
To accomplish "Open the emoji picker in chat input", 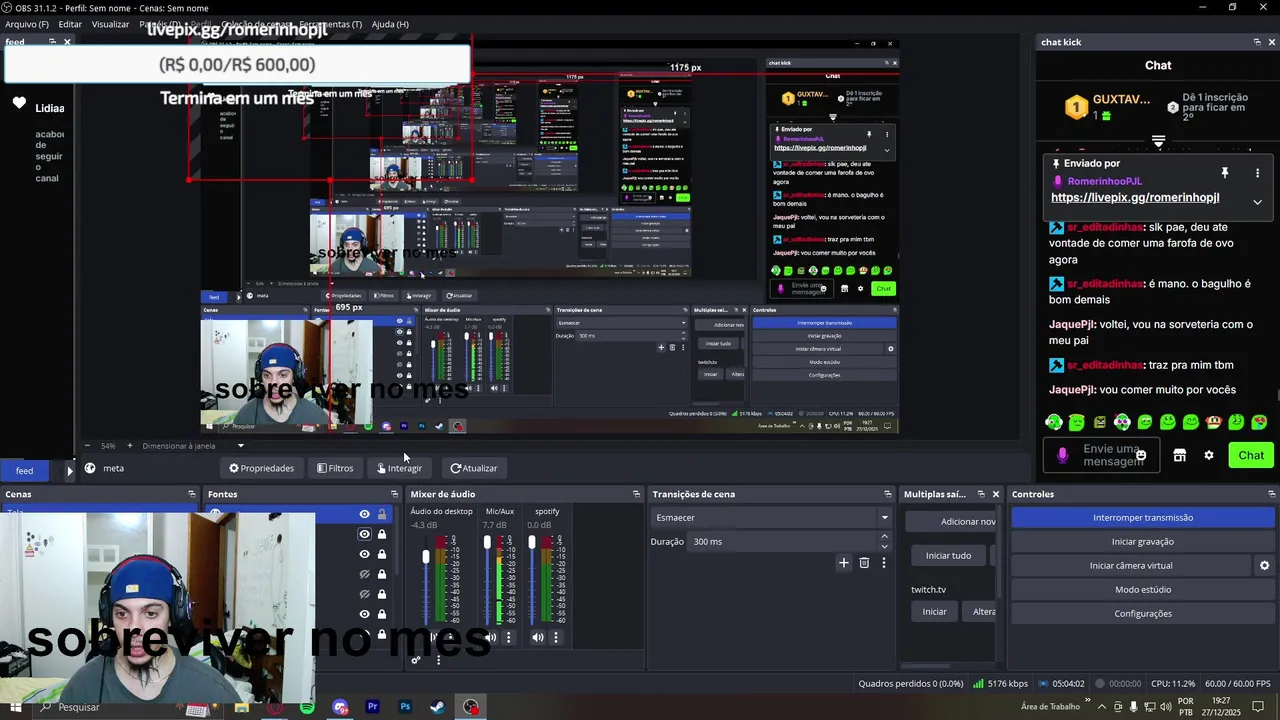I will (x=1141, y=455).
